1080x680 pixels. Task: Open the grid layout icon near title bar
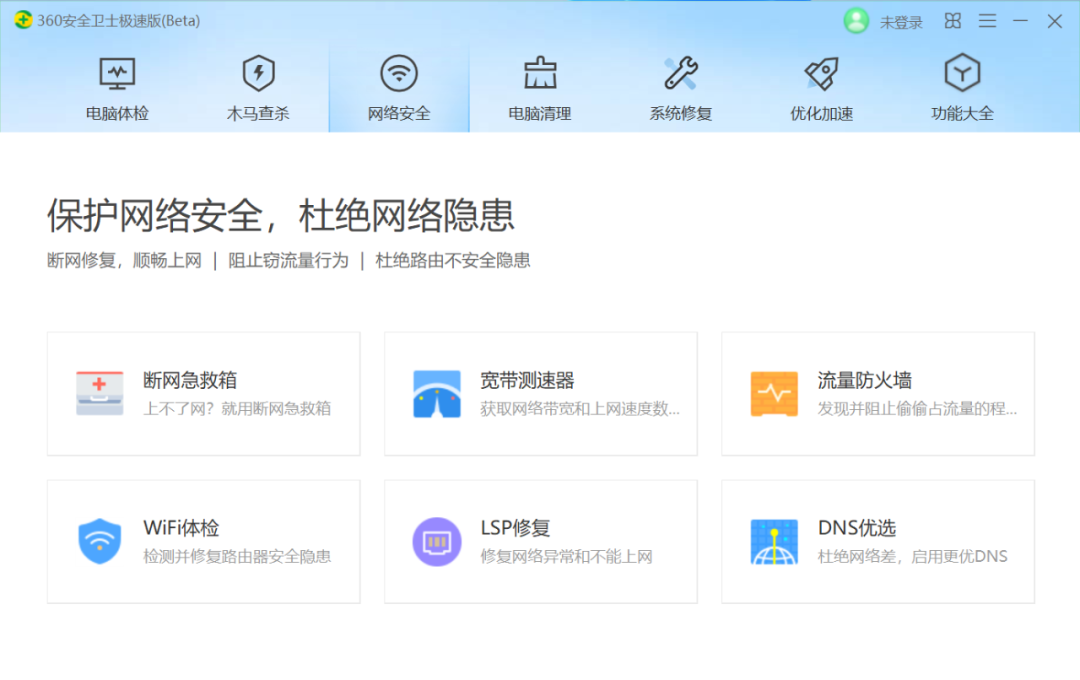tap(952, 21)
